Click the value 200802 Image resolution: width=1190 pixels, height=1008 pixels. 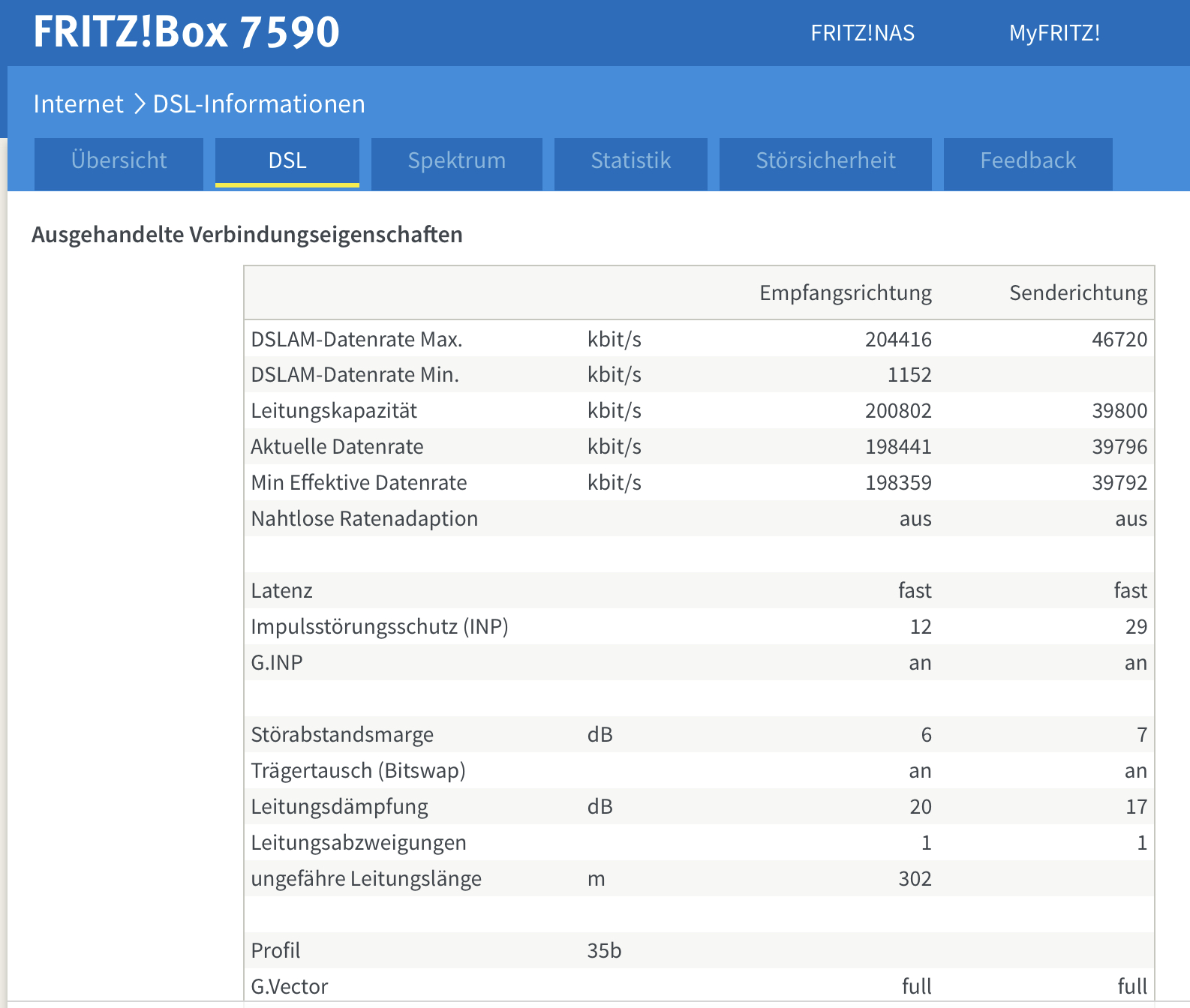pos(898,410)
